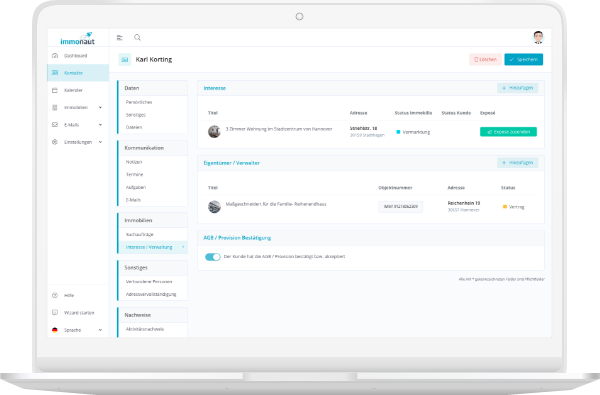
Task: Open Aktivitätsnachweis under Nachweise
Action: tap(145, 329)
